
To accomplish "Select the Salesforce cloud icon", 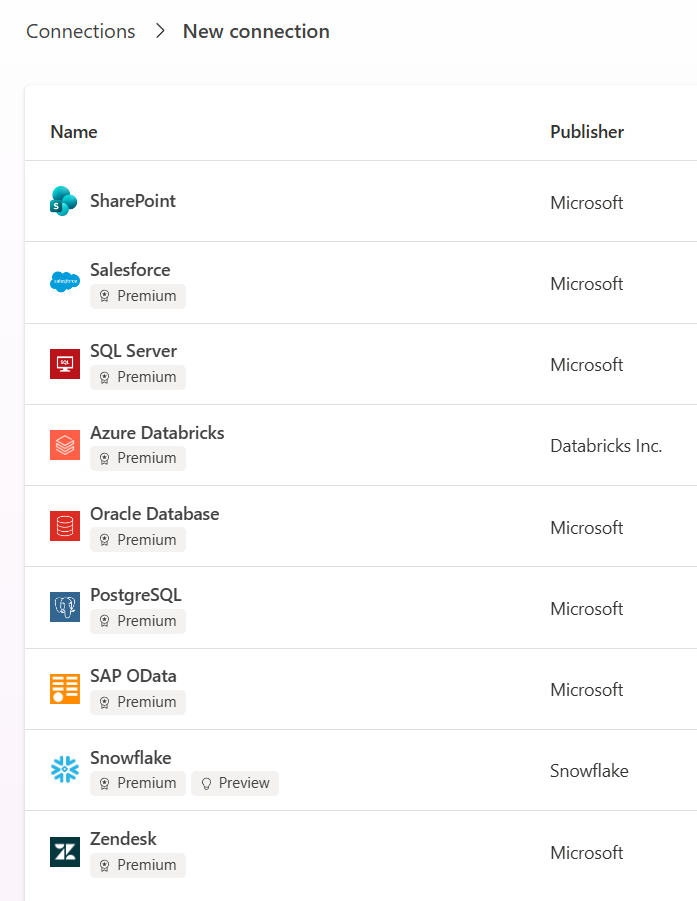I will coord(64,282).
